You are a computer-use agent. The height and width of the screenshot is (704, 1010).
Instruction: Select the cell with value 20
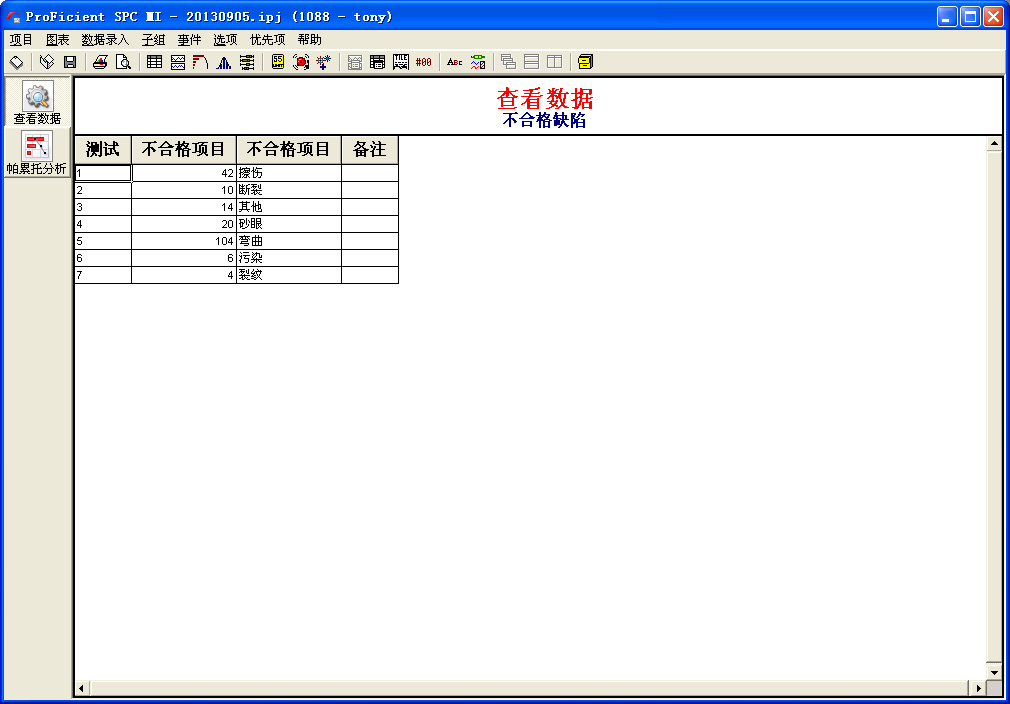[x=184, y=224]
